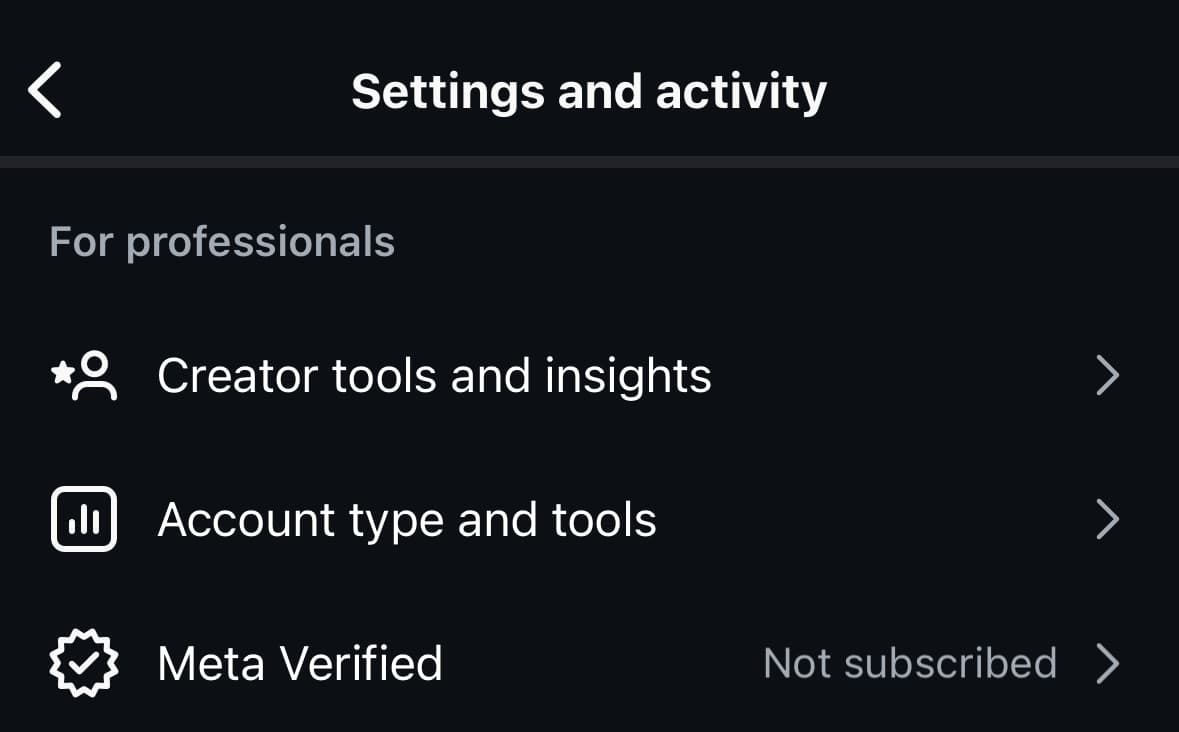Open Account type and tools

[x=590, y=519]
